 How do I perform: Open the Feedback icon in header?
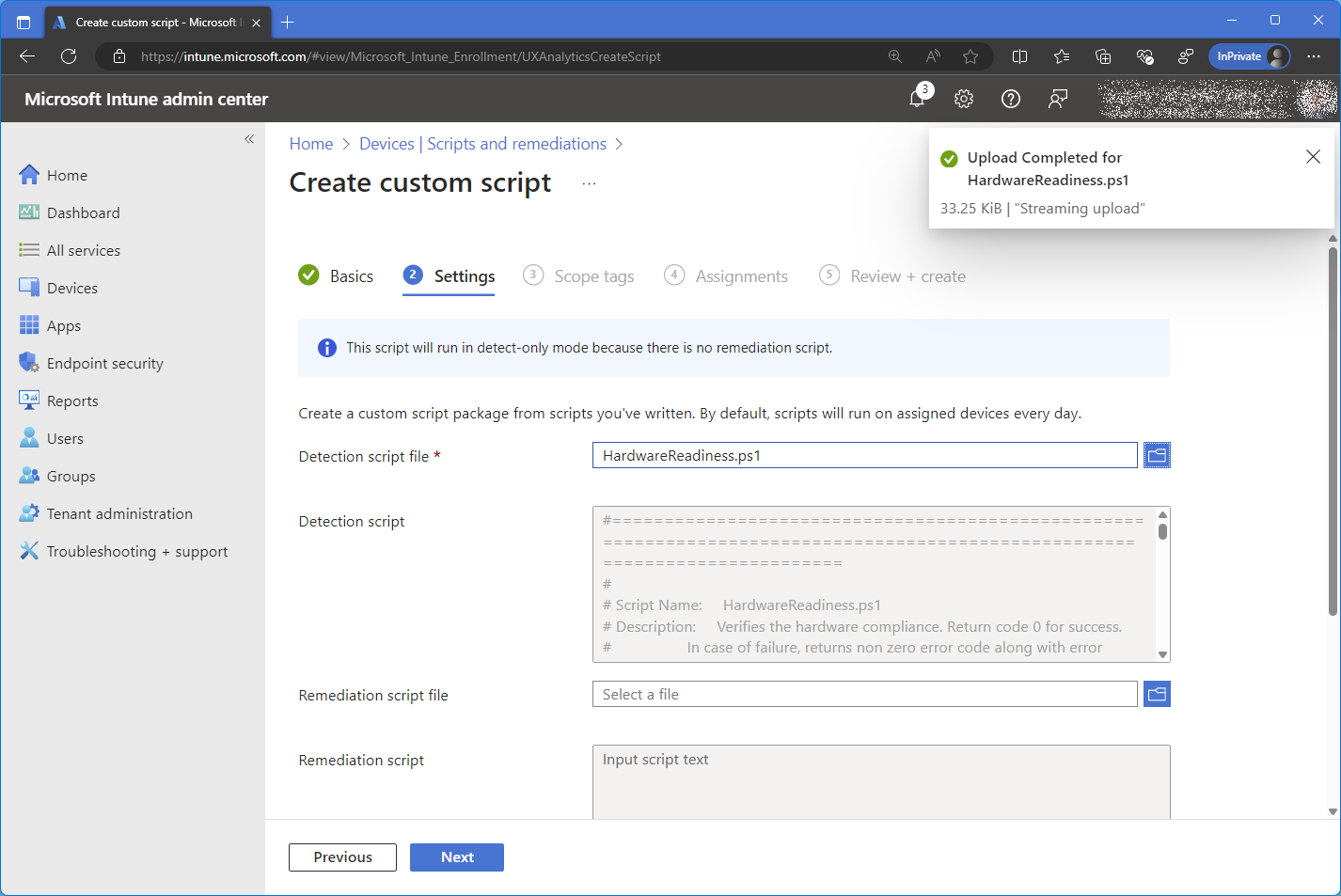pos(1058,99)
